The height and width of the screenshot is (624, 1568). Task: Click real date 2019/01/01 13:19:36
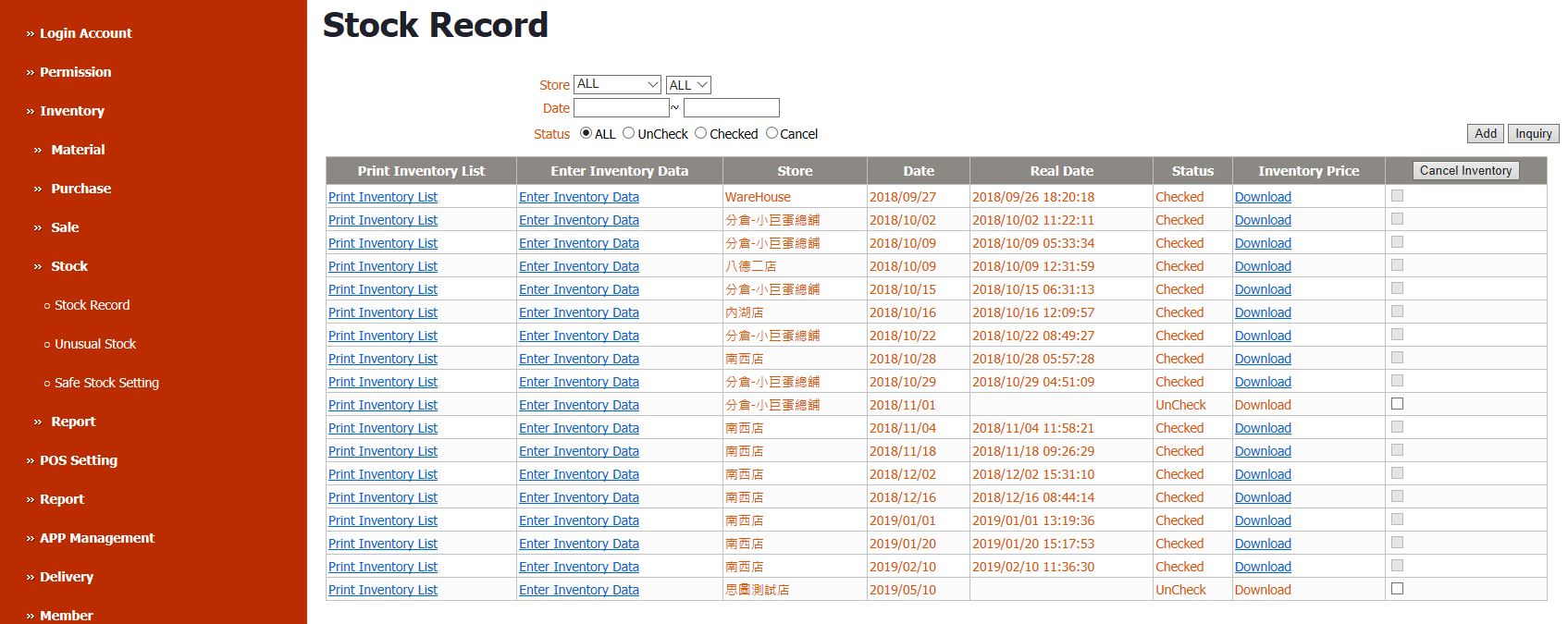click(x=1032, y=520)
